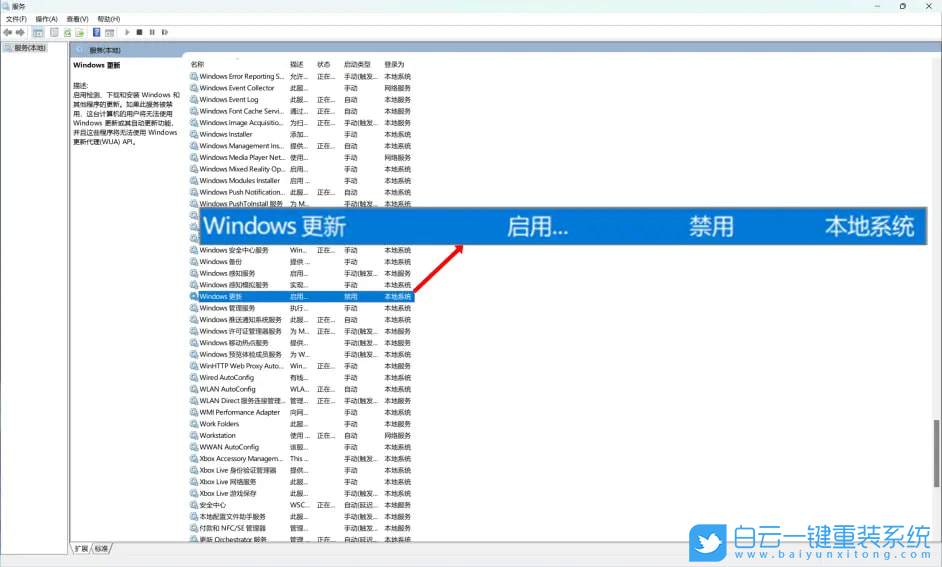This screenshot has width=942, height=567.
Task: Select Windows Mixed Reality OpenXR row
Action: click(x=302, y=169)
